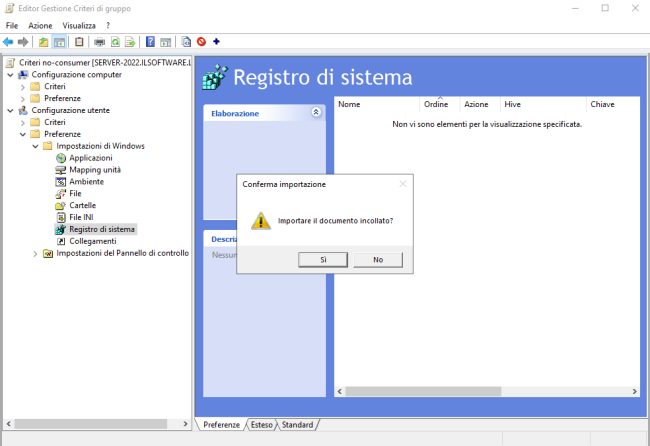Click the Back arrow in toolbar

(x=8, y=42)
